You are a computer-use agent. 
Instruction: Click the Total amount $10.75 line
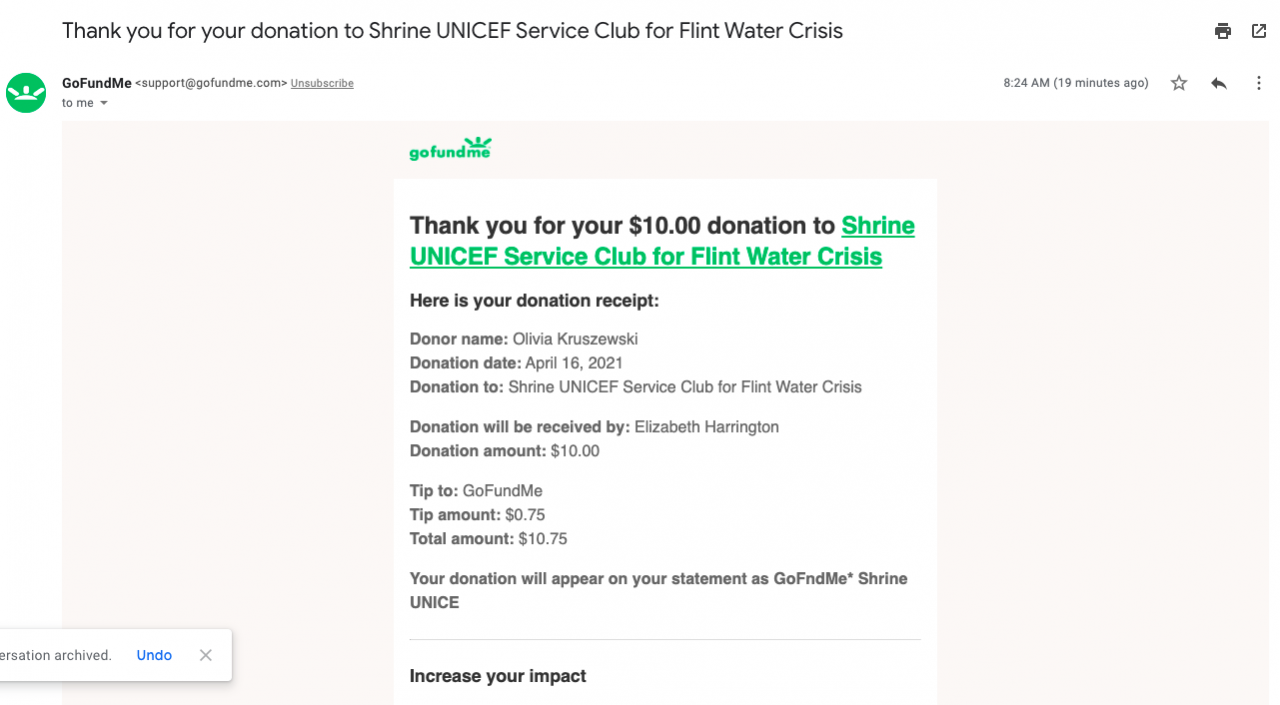tap(488, 539)
